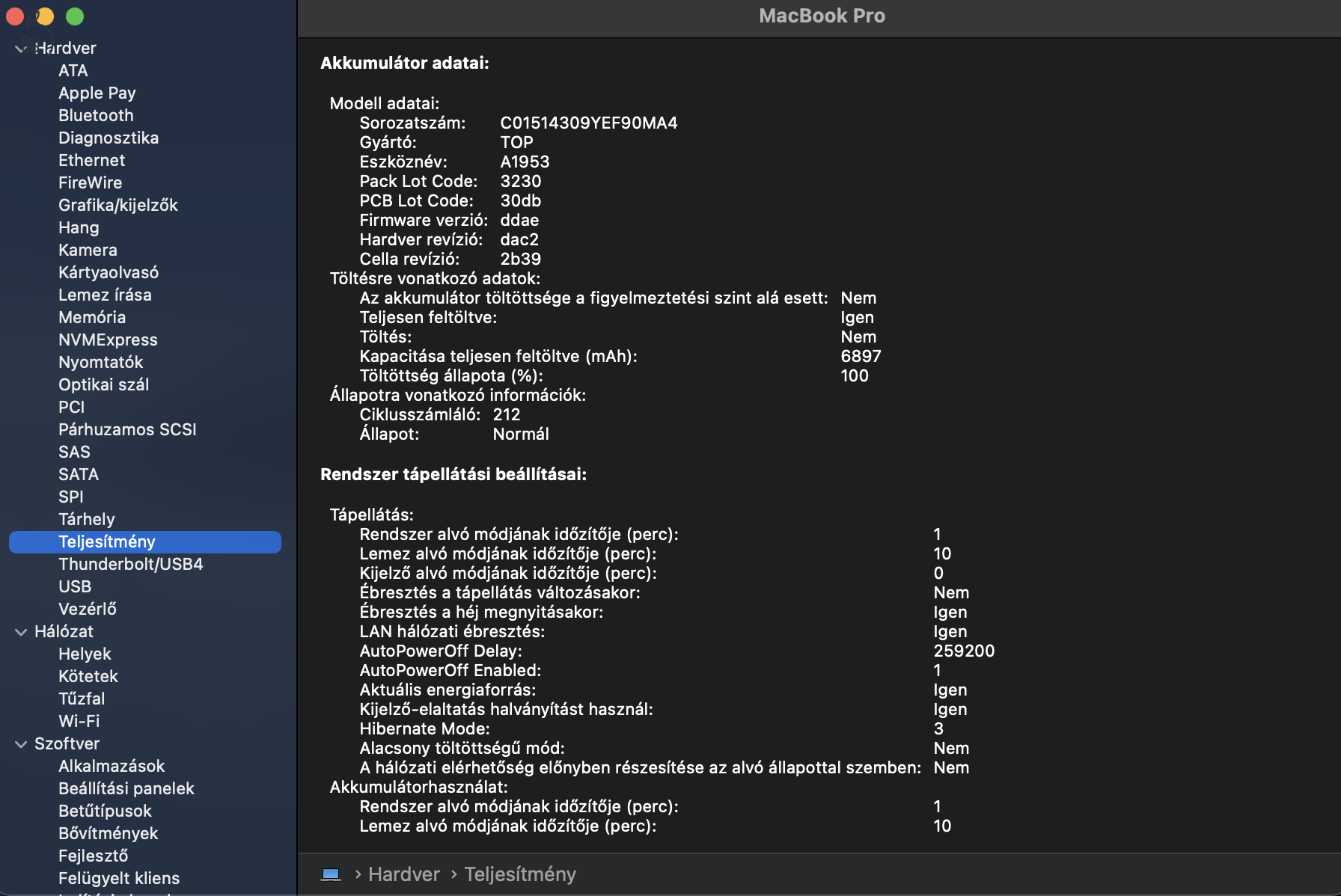Open Helyek under Hálózat
Screen dimensions: 1341x896
pos(85,654)
